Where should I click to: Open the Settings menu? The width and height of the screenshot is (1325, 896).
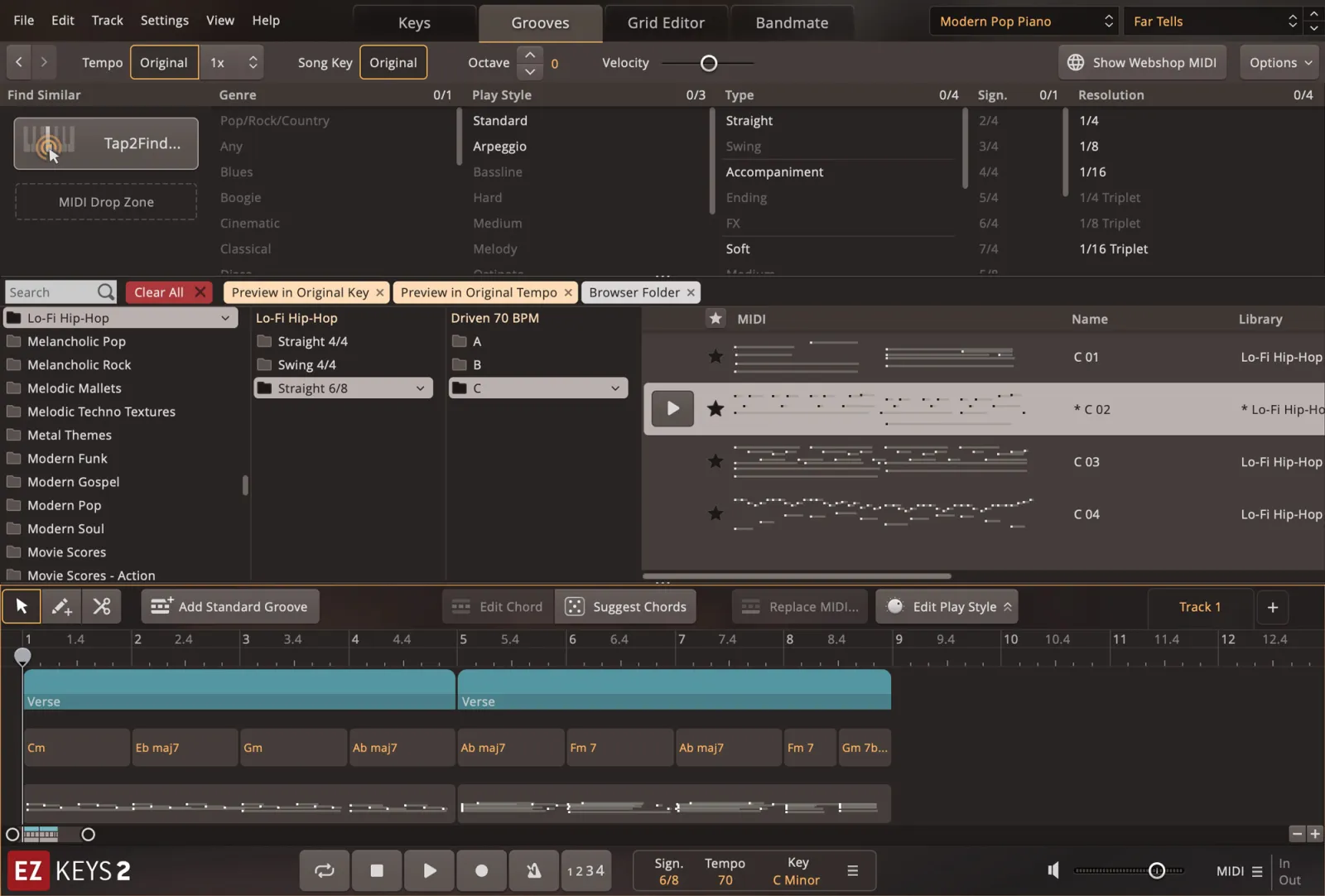[x=164, y=20]
